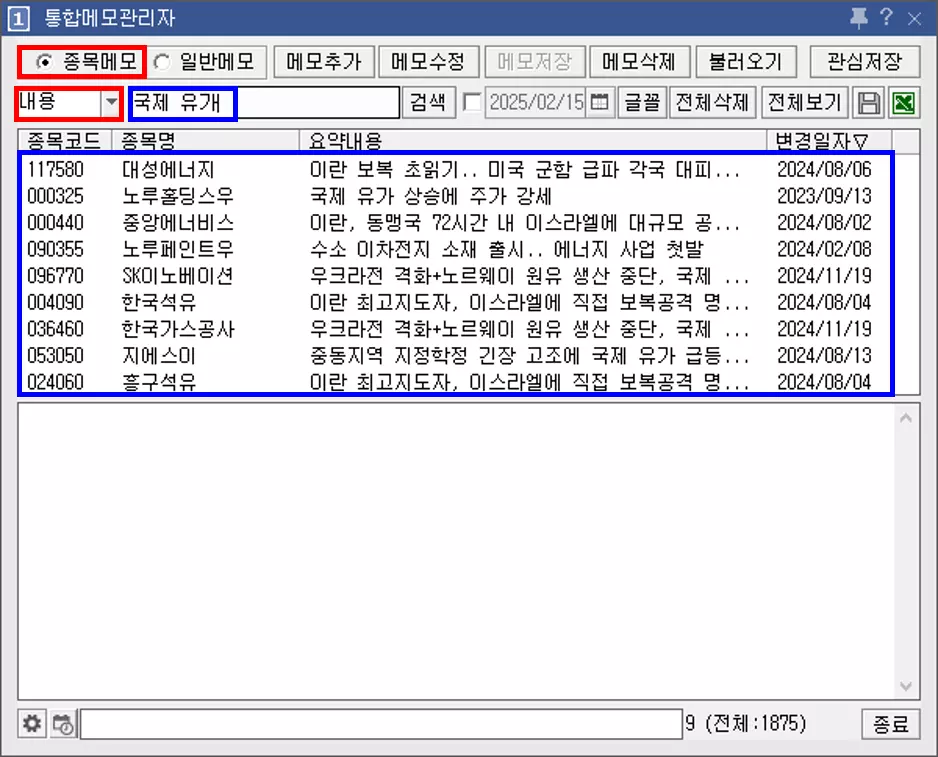This screenshot has width=938, height=757.
Task: Select the 노루홀딩스우 row
Action: pos(456,196)
